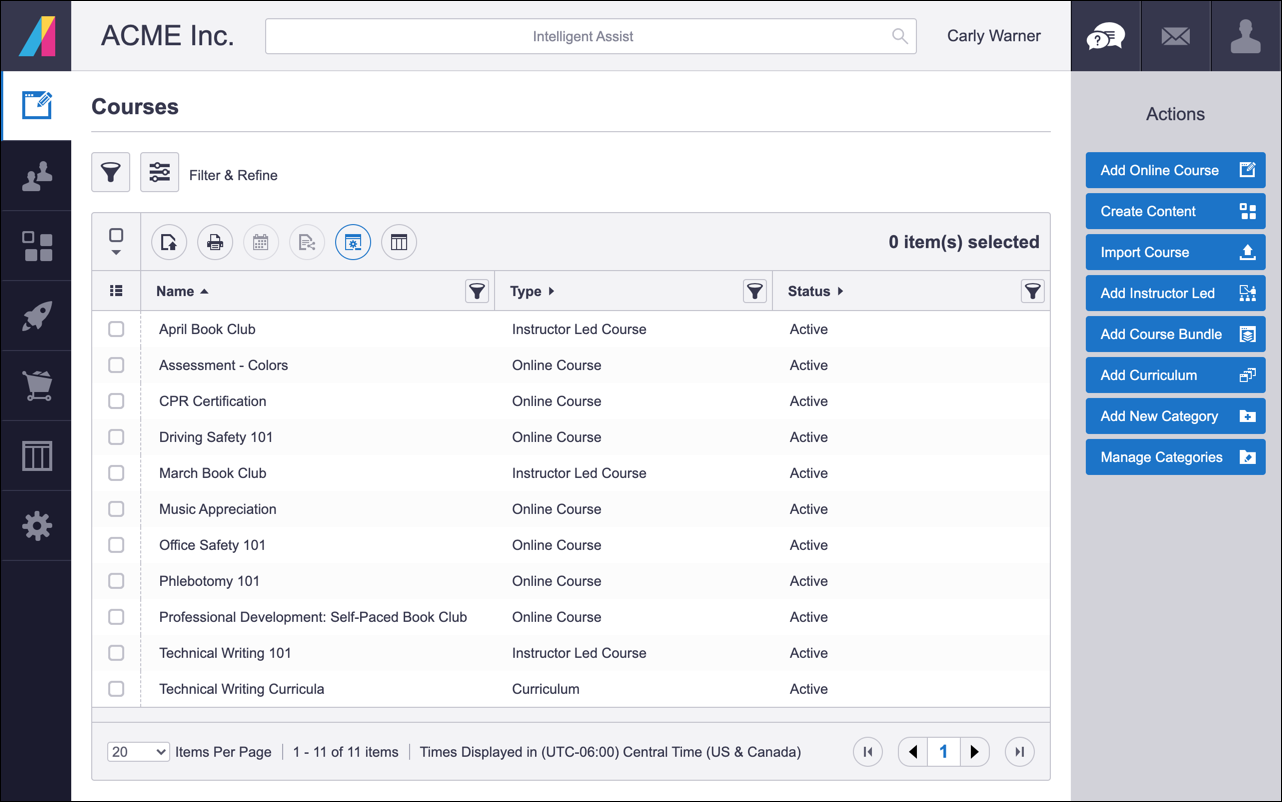
Task: Go to the last page button
Action: 1019,752
